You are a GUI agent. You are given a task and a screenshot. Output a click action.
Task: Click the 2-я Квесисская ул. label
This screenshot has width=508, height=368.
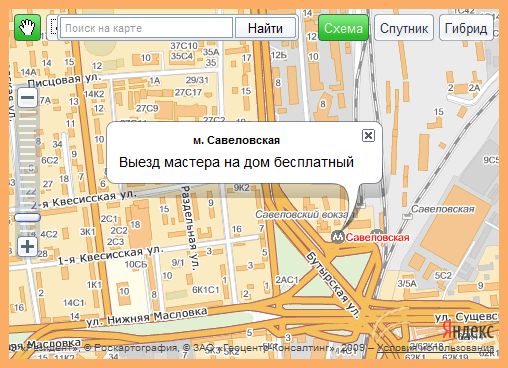(x=84, y=200)
